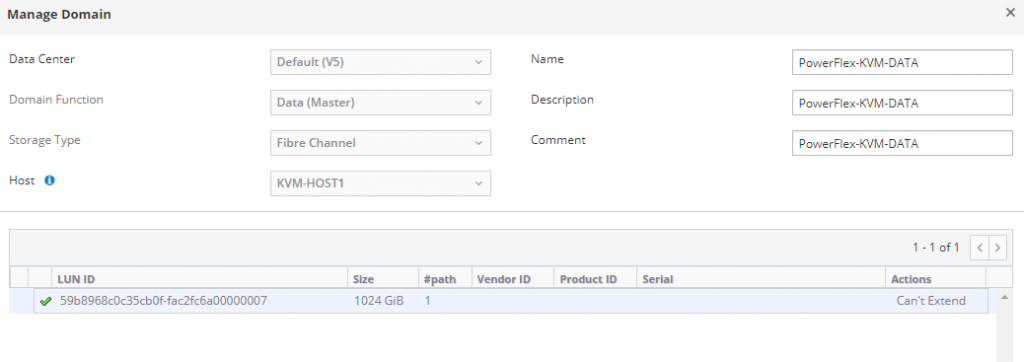This screenshot has width=1024, height=362.
Task: Go to the next LUN page
Action: coord(997,248)
